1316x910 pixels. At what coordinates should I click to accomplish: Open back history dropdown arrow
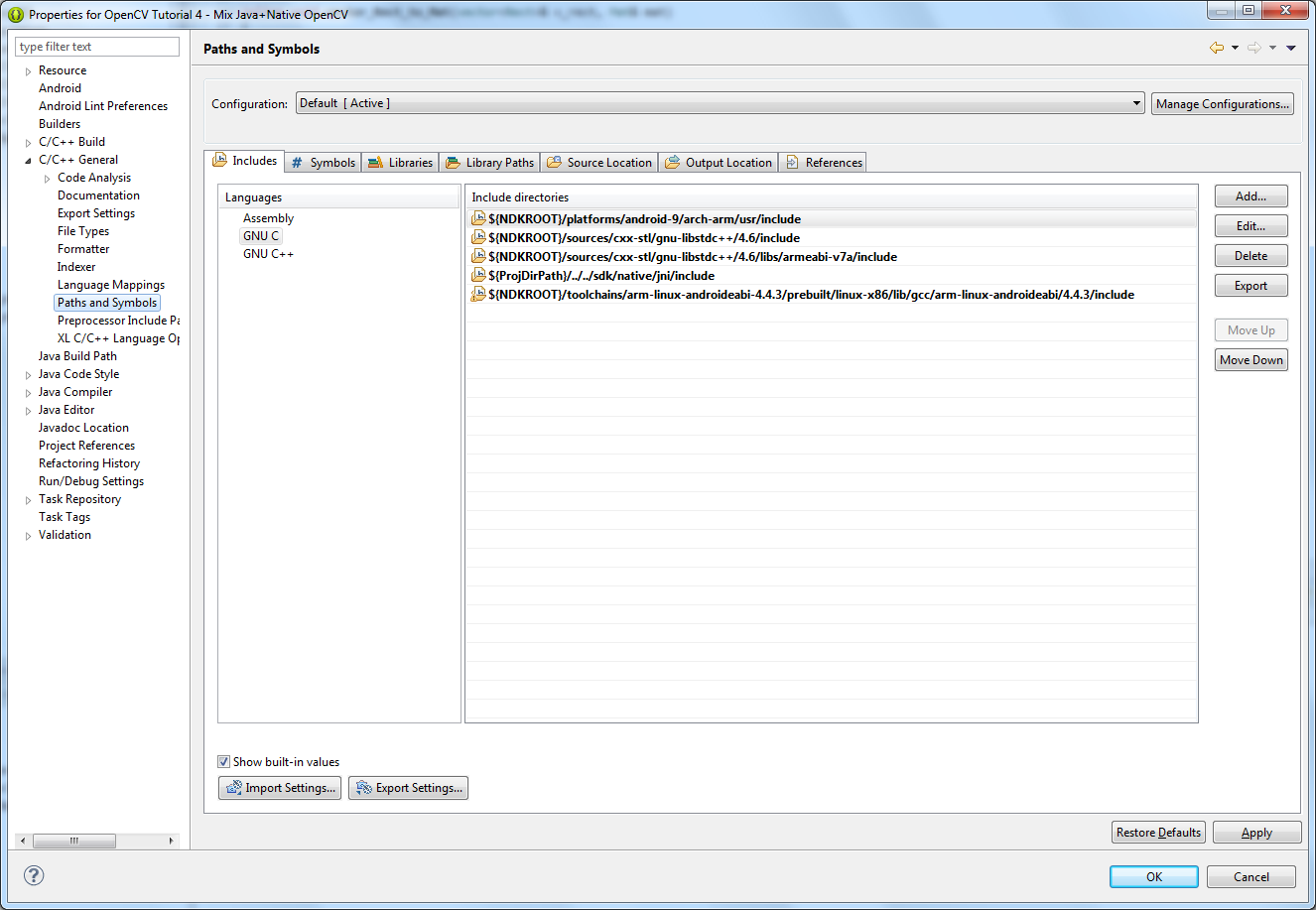tap(1235, 48)
